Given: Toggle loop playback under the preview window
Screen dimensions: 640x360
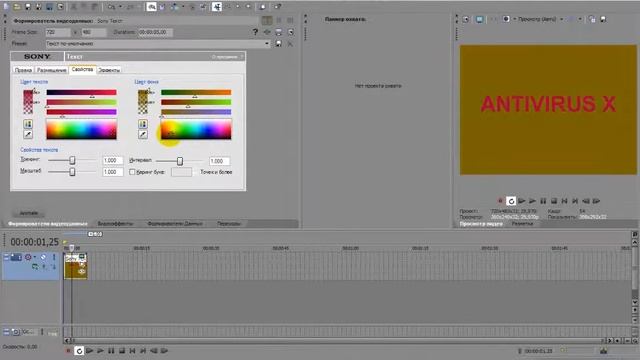Looking at the screenshot, I should point(511,201).
